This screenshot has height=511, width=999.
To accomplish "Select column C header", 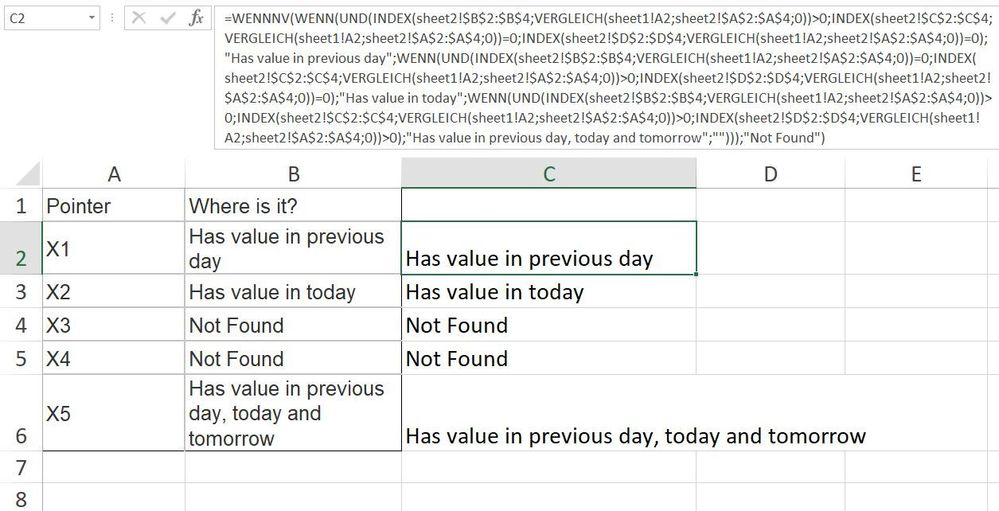I will point(549,174).
